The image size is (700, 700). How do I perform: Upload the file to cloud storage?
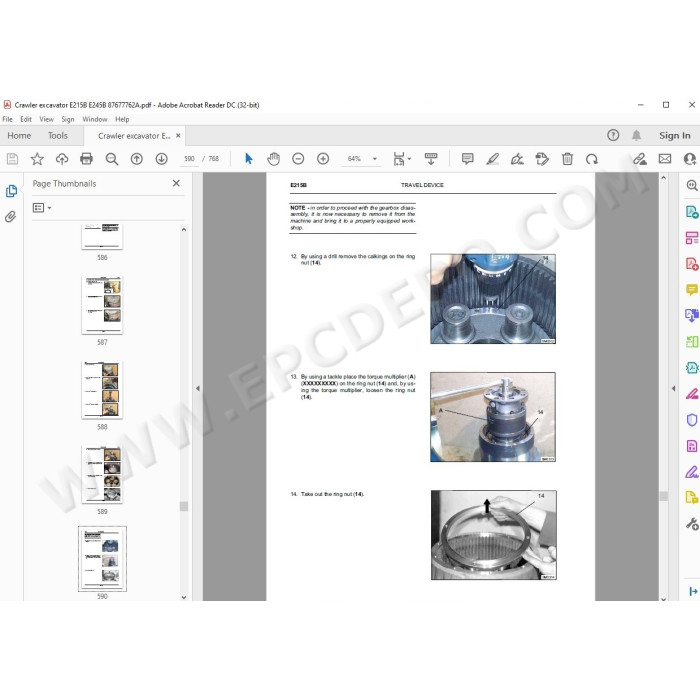click(x=62, y=159)
